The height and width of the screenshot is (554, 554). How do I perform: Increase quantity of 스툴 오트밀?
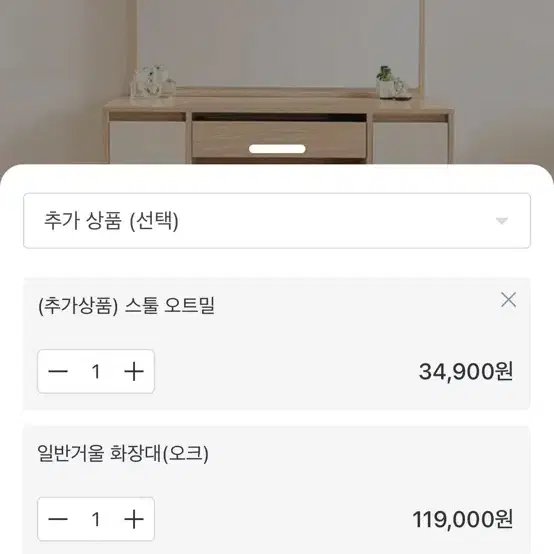pos(134,371)
